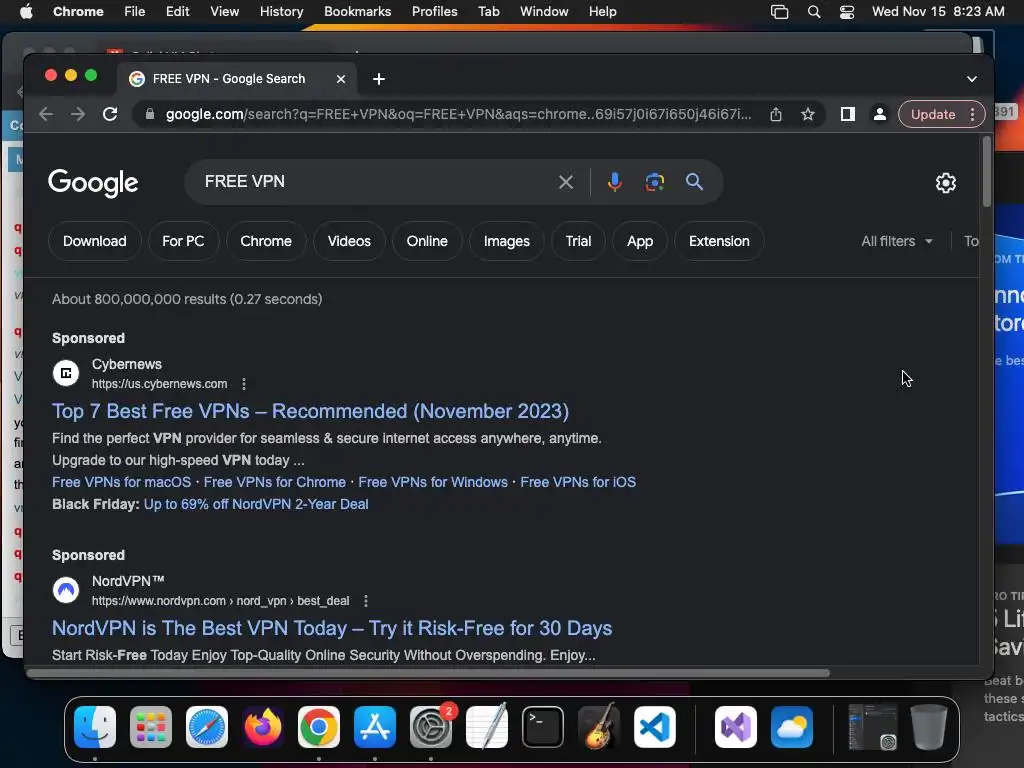
Task: Click the horizontal scrollbar at window bottom
Action: pos(428,673)
